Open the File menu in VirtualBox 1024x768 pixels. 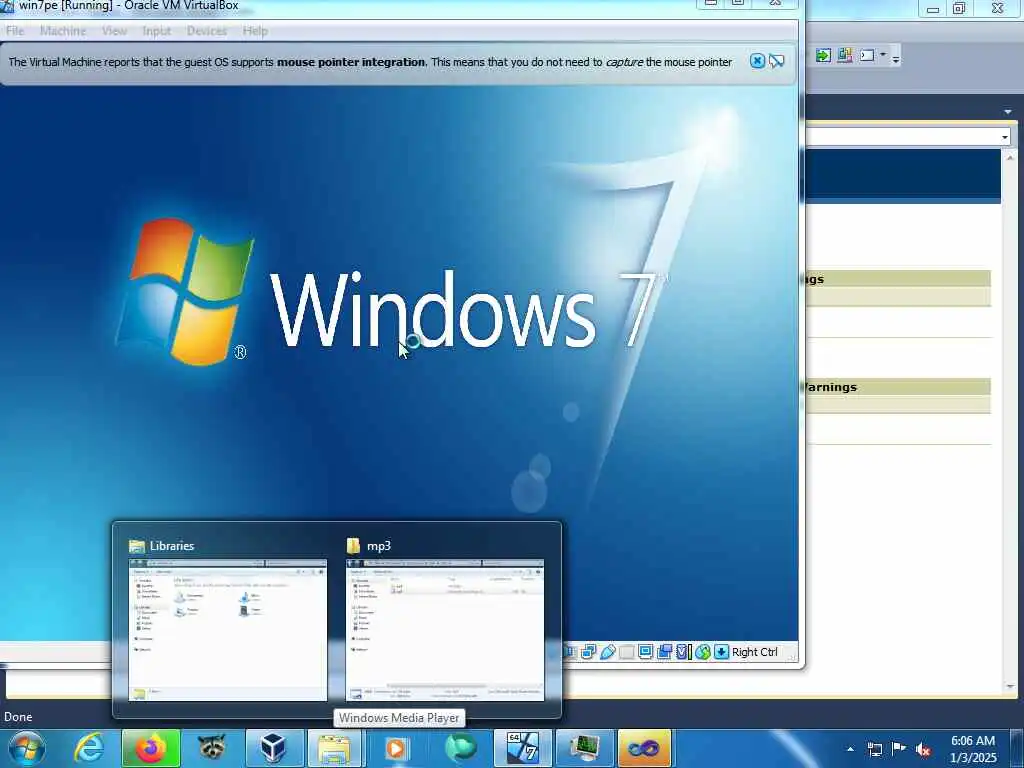click(x=15, y=31)
